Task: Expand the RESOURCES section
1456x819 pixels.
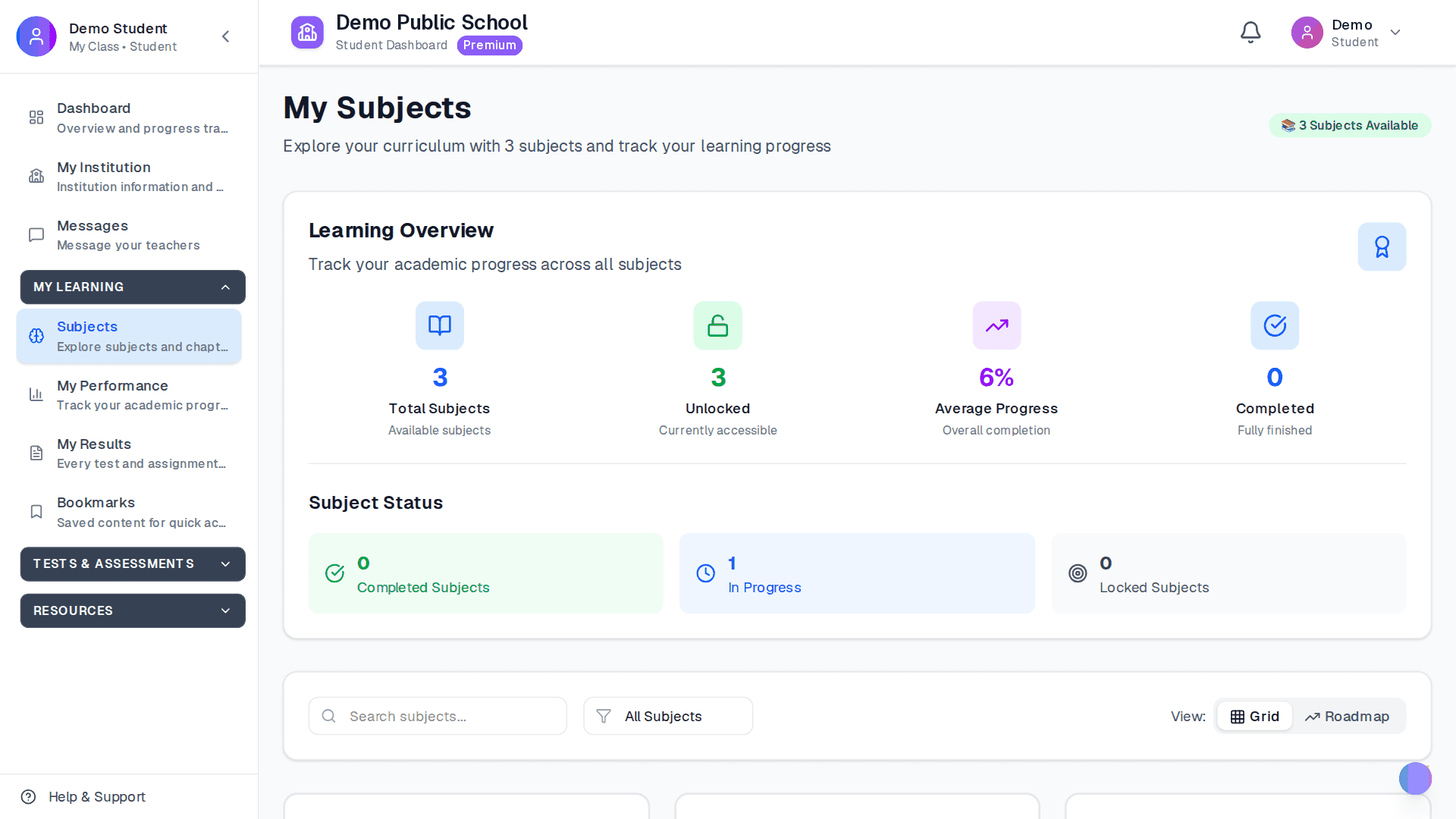Action: (133, 610)
